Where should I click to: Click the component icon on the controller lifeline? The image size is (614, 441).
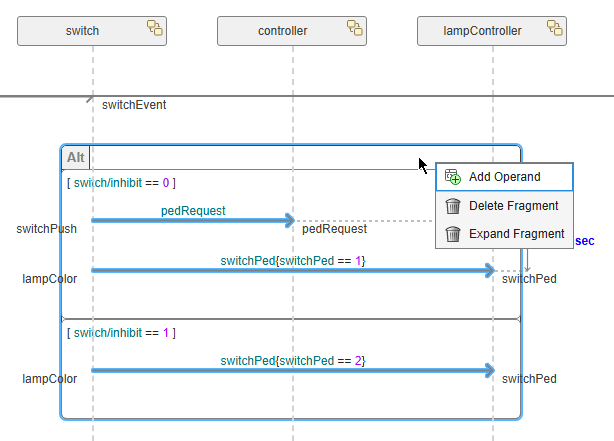pos(355,28)
